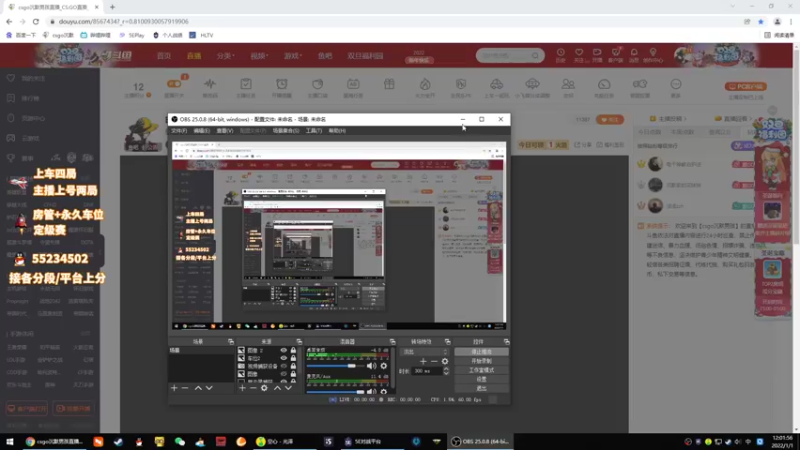The height and width of the screenshot is (450, 800).
Task: Open source properties gear in Sources panel
Action: [x=264, y=388]
